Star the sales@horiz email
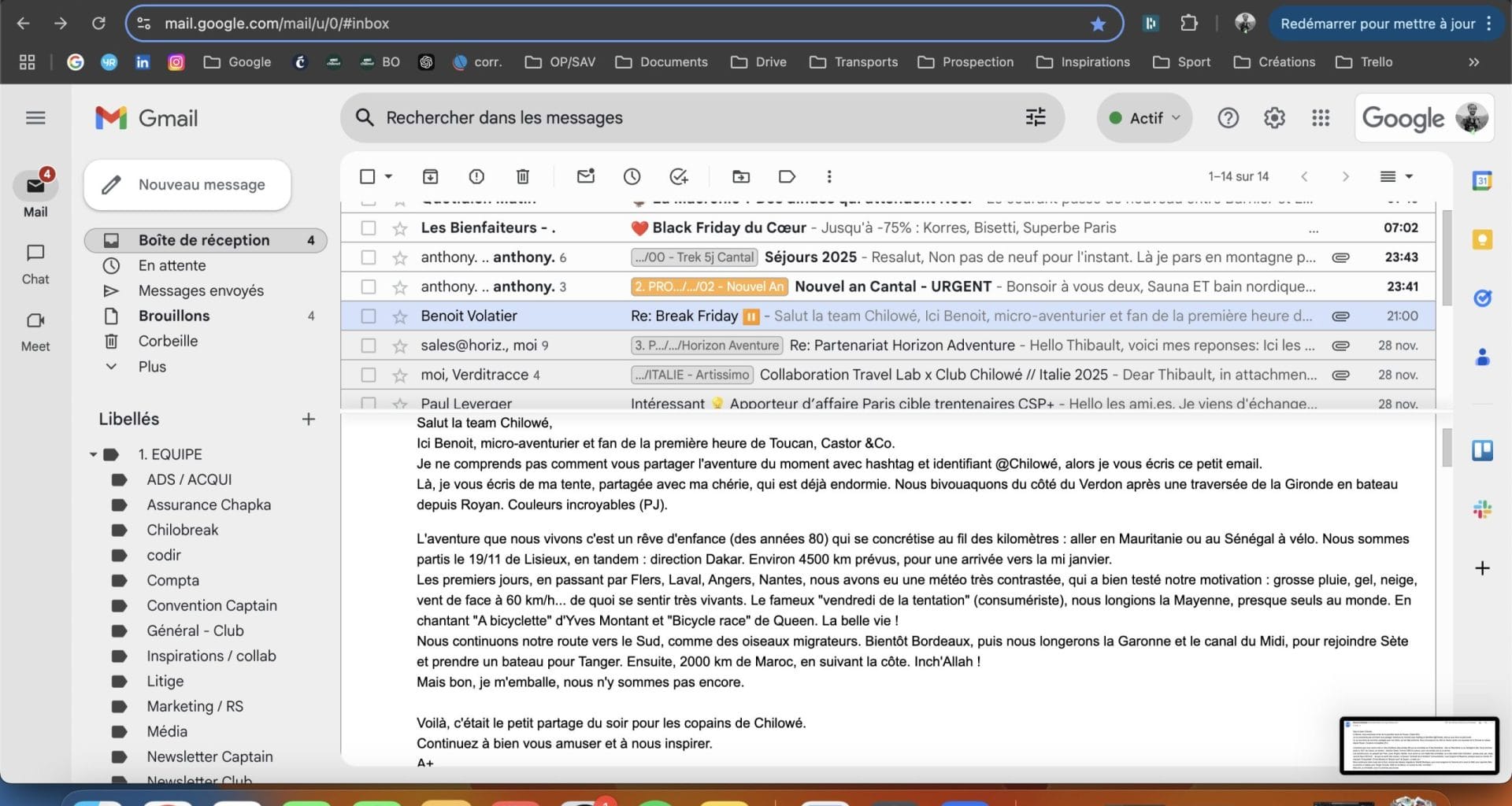 pos(400,346)
